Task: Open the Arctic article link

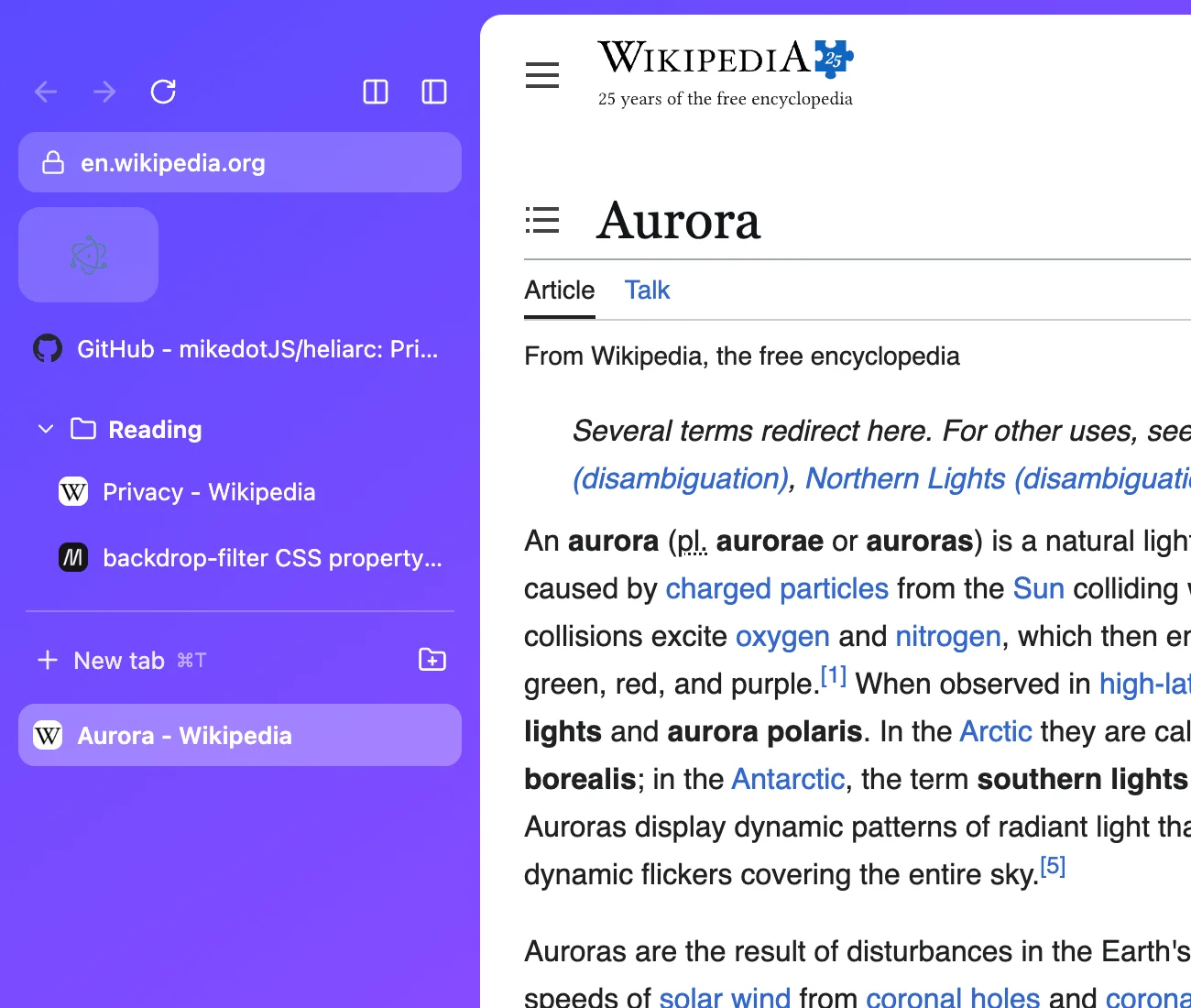Action: pyautogui.click(x=996, y=731)
